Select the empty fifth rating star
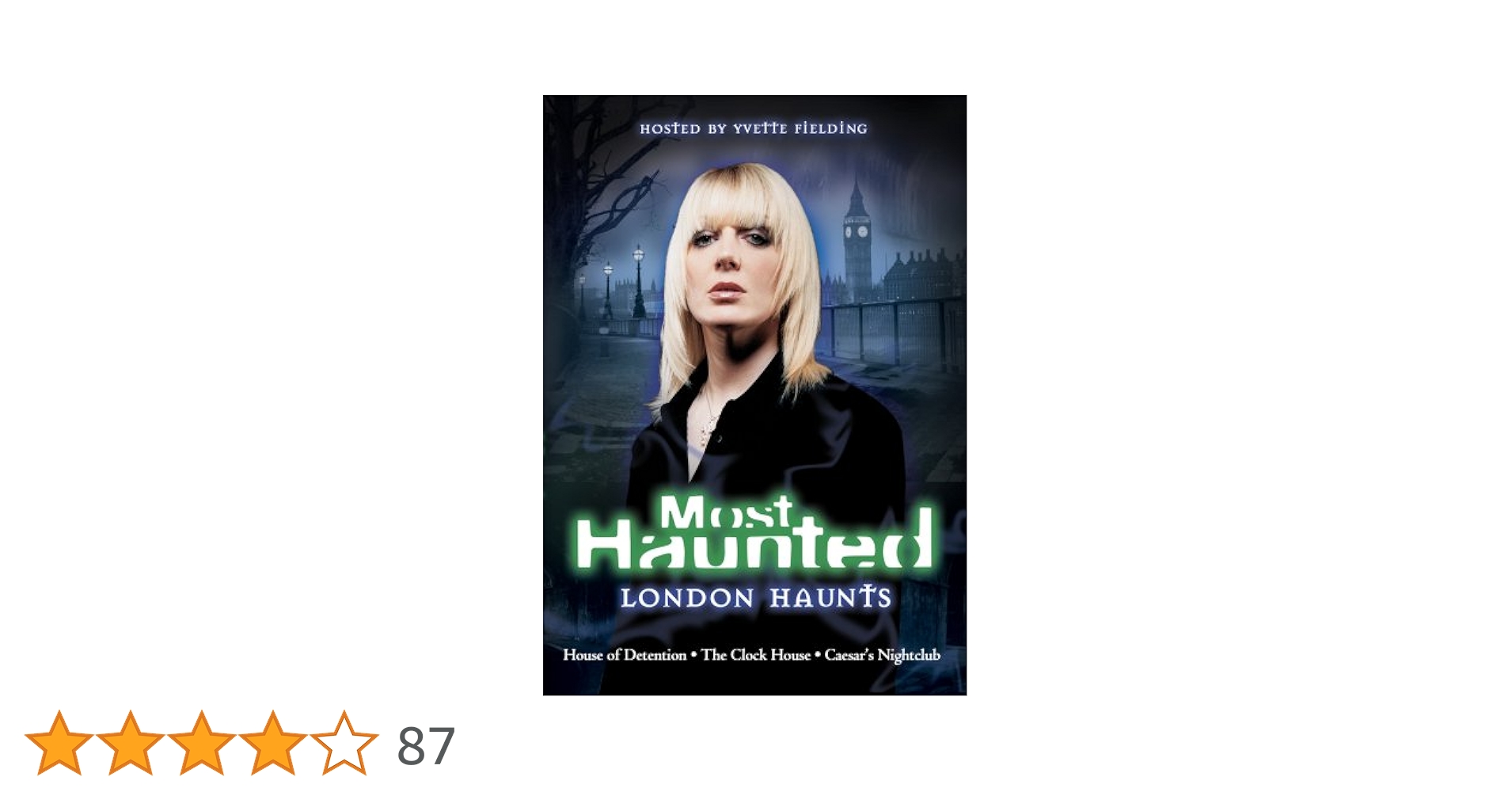 point(344,743)
